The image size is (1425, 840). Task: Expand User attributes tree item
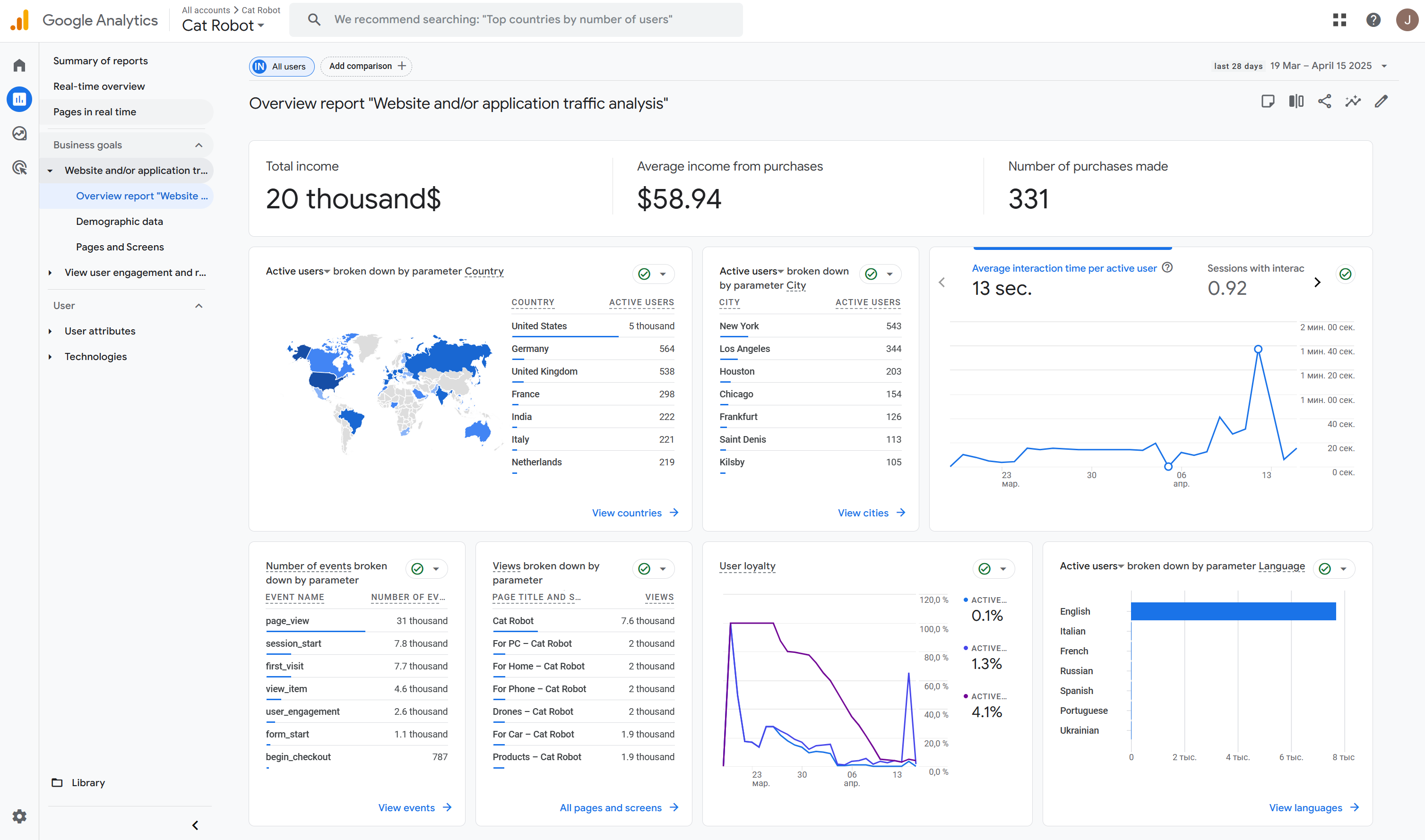pos(50,331)
